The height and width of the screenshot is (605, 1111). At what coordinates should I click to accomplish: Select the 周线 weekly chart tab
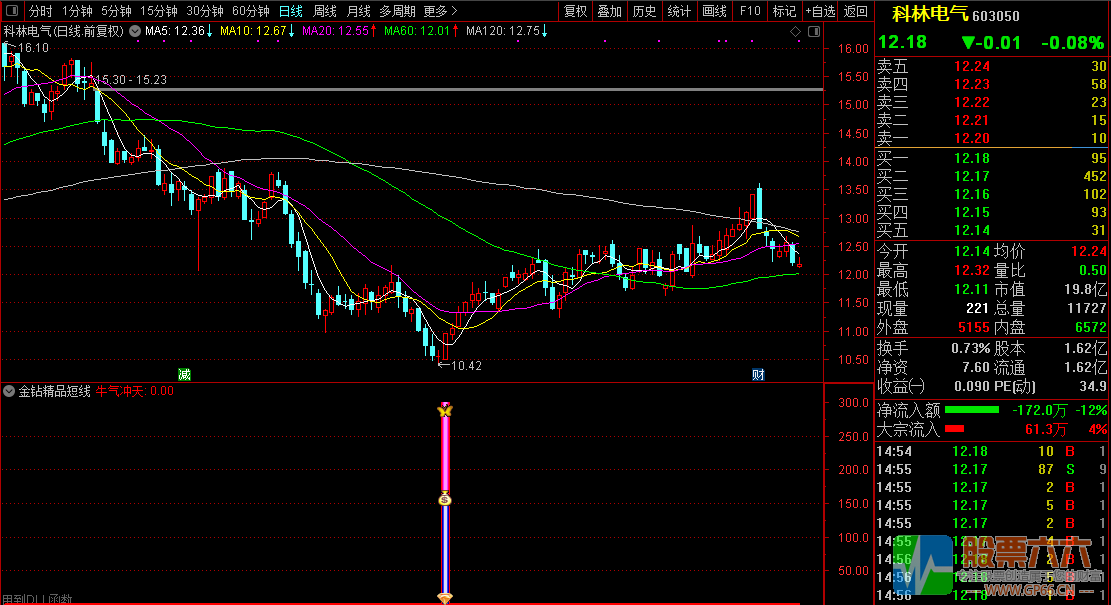click(325, 11)
